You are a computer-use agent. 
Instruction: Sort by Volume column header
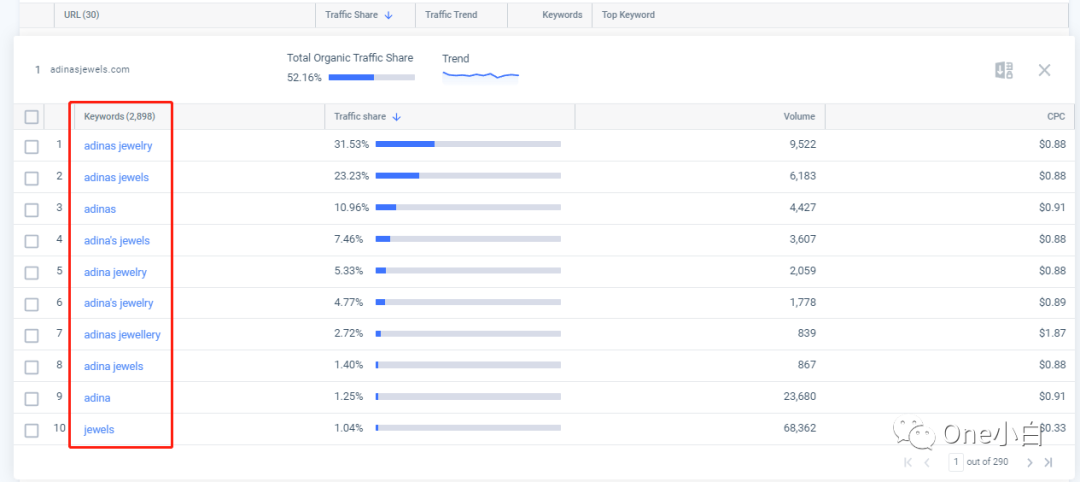pyautogui.click(x=799, y=117)
